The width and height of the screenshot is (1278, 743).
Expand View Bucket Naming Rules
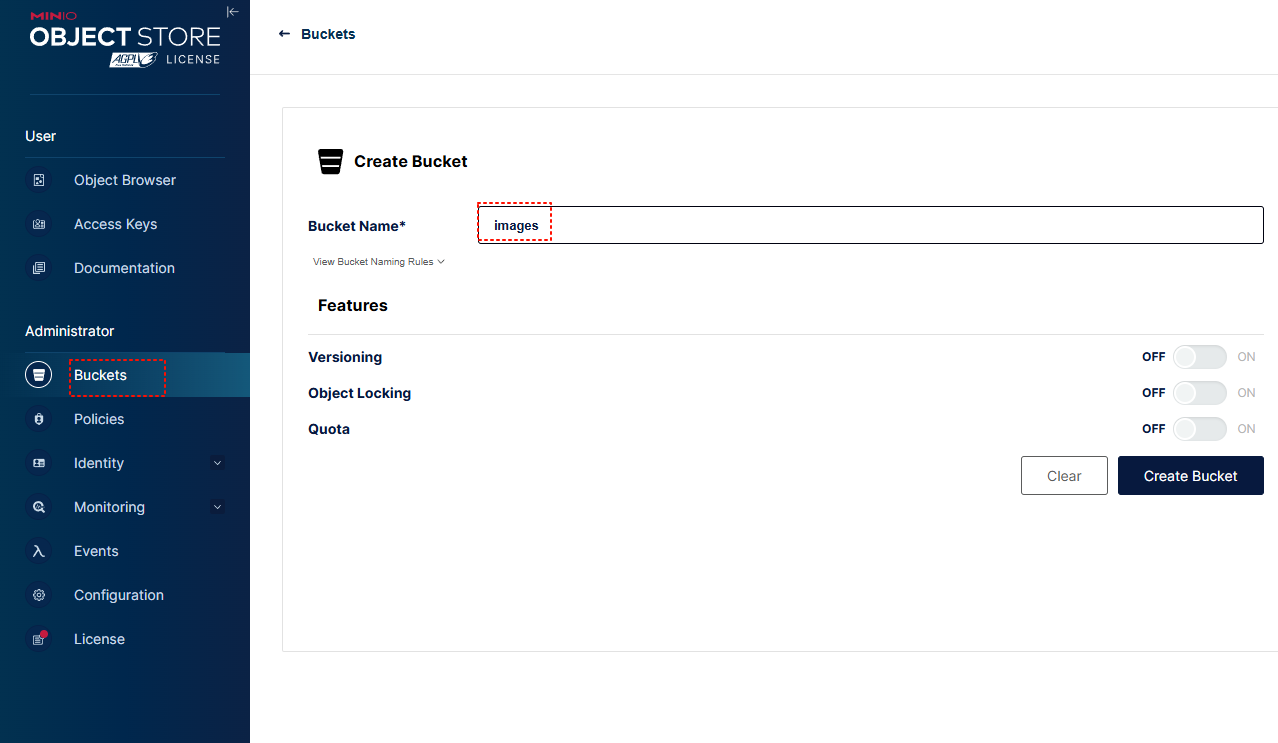click(x=378, y=262)
